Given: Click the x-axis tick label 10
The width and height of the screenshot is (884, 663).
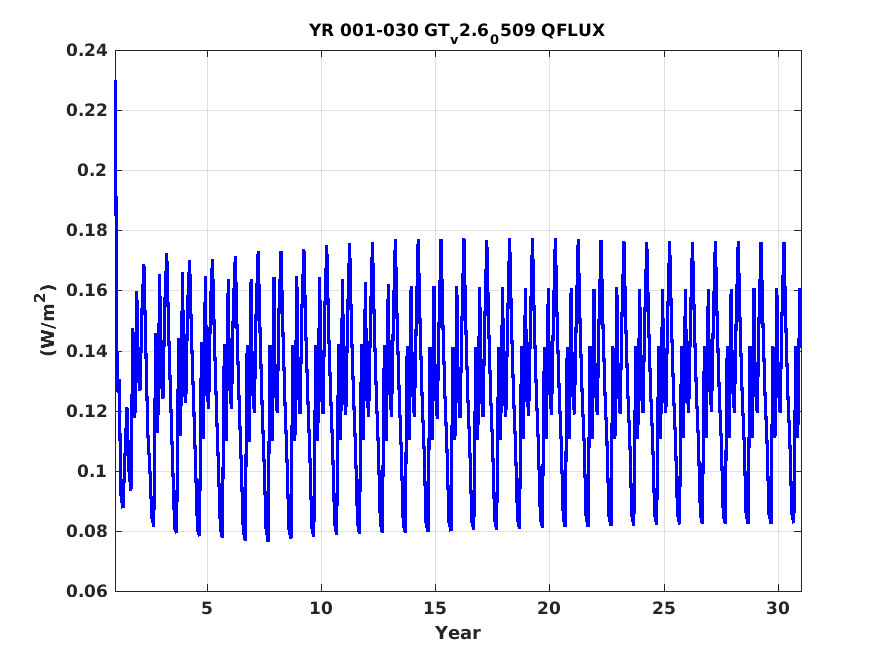Looking at the screenshot, I should click(321, 608).
